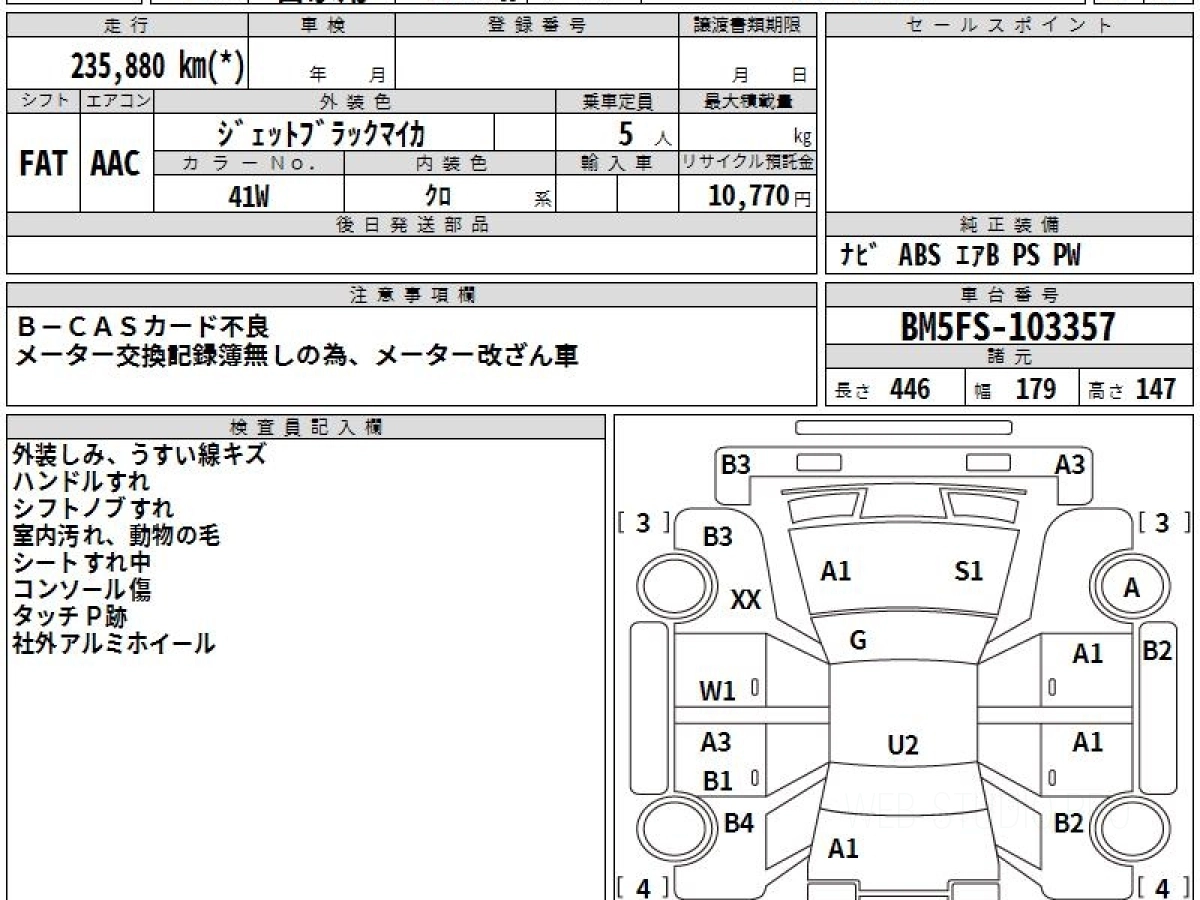Select the mileage value 235,880 km(*)
This screenshot has width=1200, height=900.
pyautogui.click(x=157, y=65)
